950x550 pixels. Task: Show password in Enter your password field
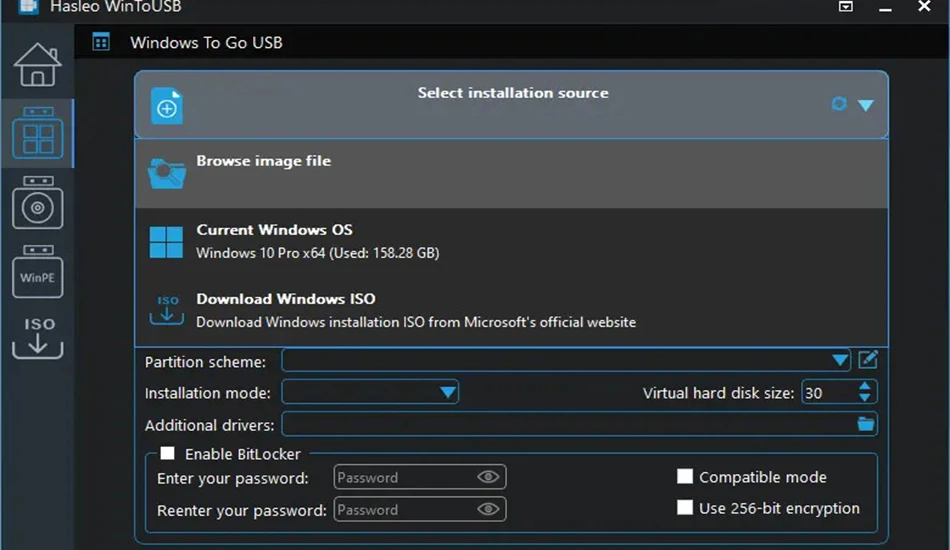(x=488, y=477)
